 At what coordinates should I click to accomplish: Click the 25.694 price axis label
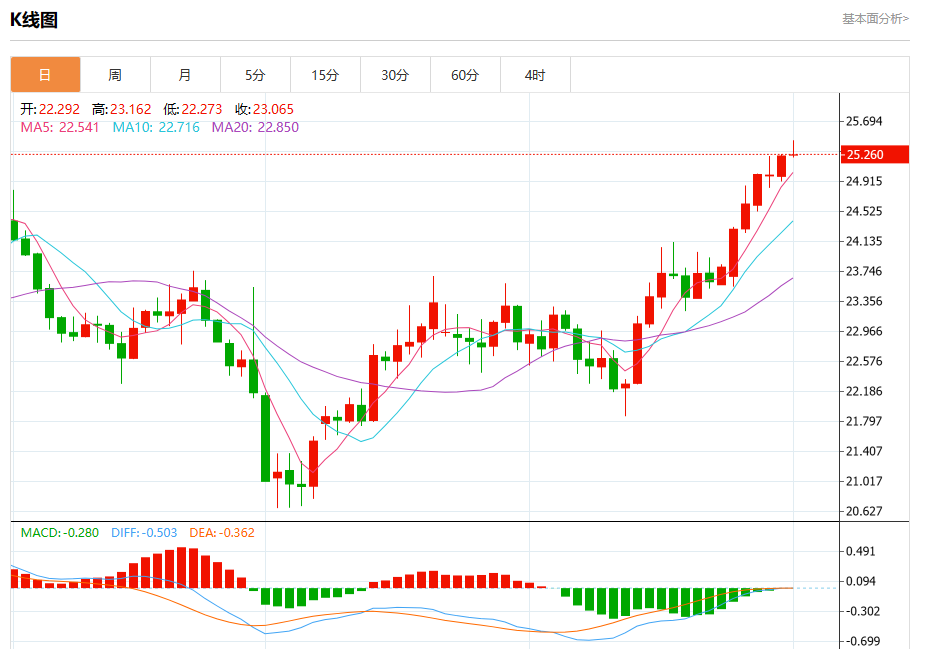point(864,122)
